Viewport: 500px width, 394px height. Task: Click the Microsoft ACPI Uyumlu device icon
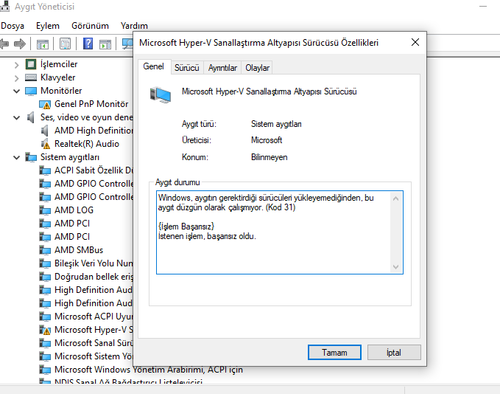45,317
